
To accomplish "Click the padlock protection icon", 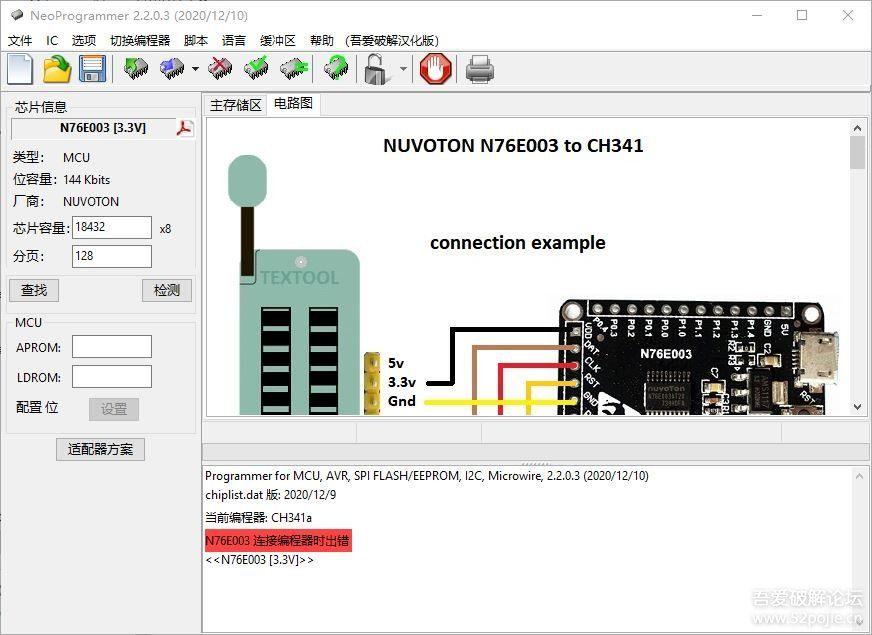I will pos(377,69).
